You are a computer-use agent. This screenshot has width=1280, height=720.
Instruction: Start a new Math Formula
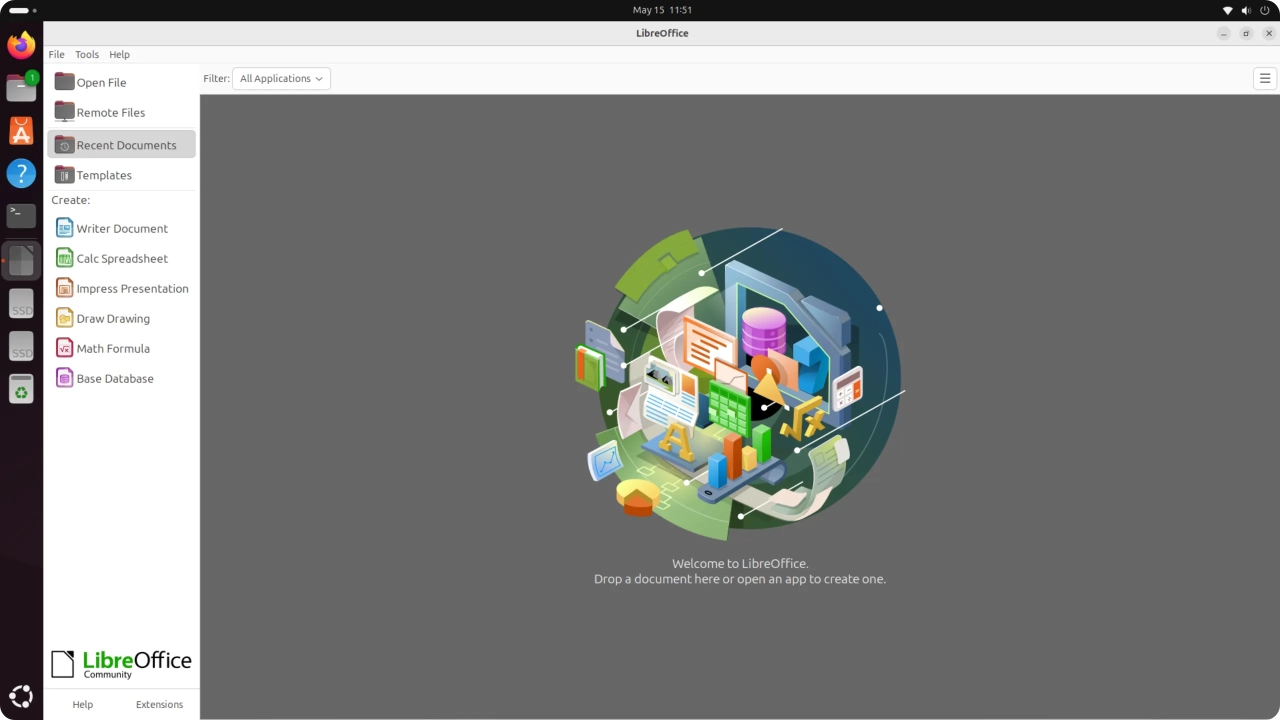click(121, 348)
